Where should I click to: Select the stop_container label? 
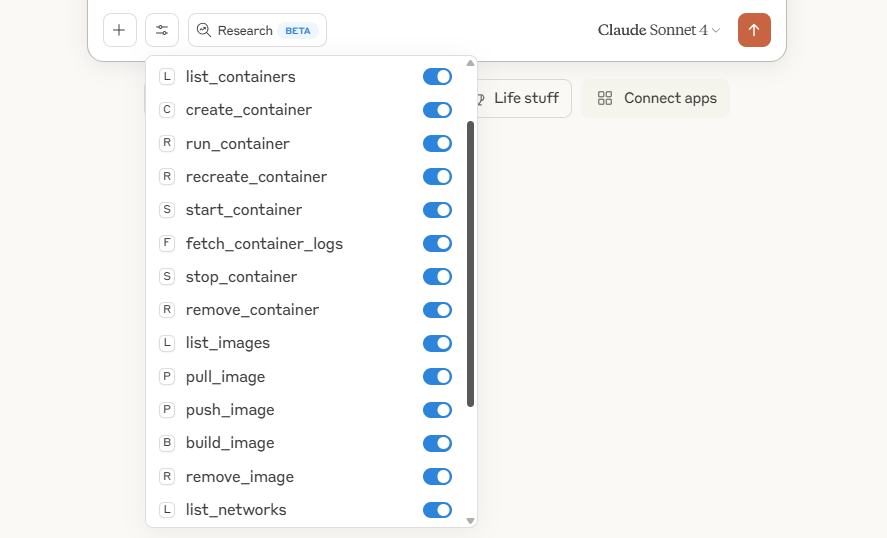[241, 277]
